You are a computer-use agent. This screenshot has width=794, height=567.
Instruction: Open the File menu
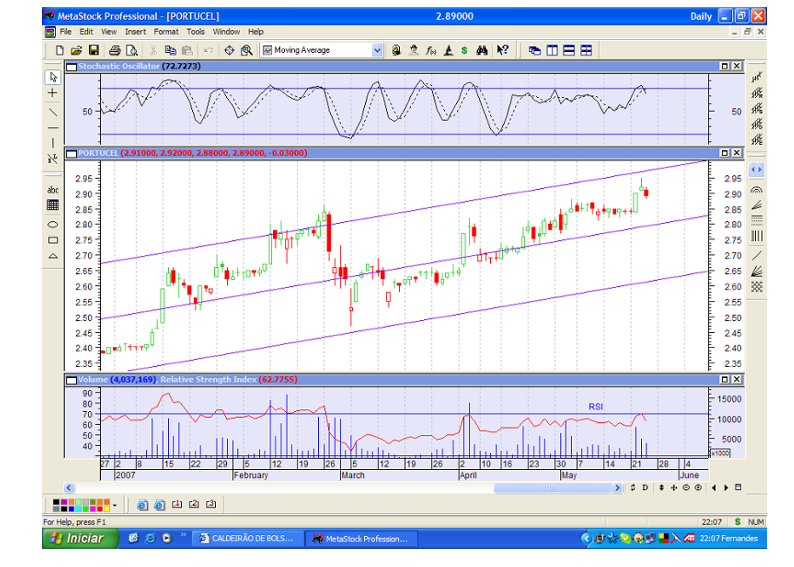pos(66,32)
